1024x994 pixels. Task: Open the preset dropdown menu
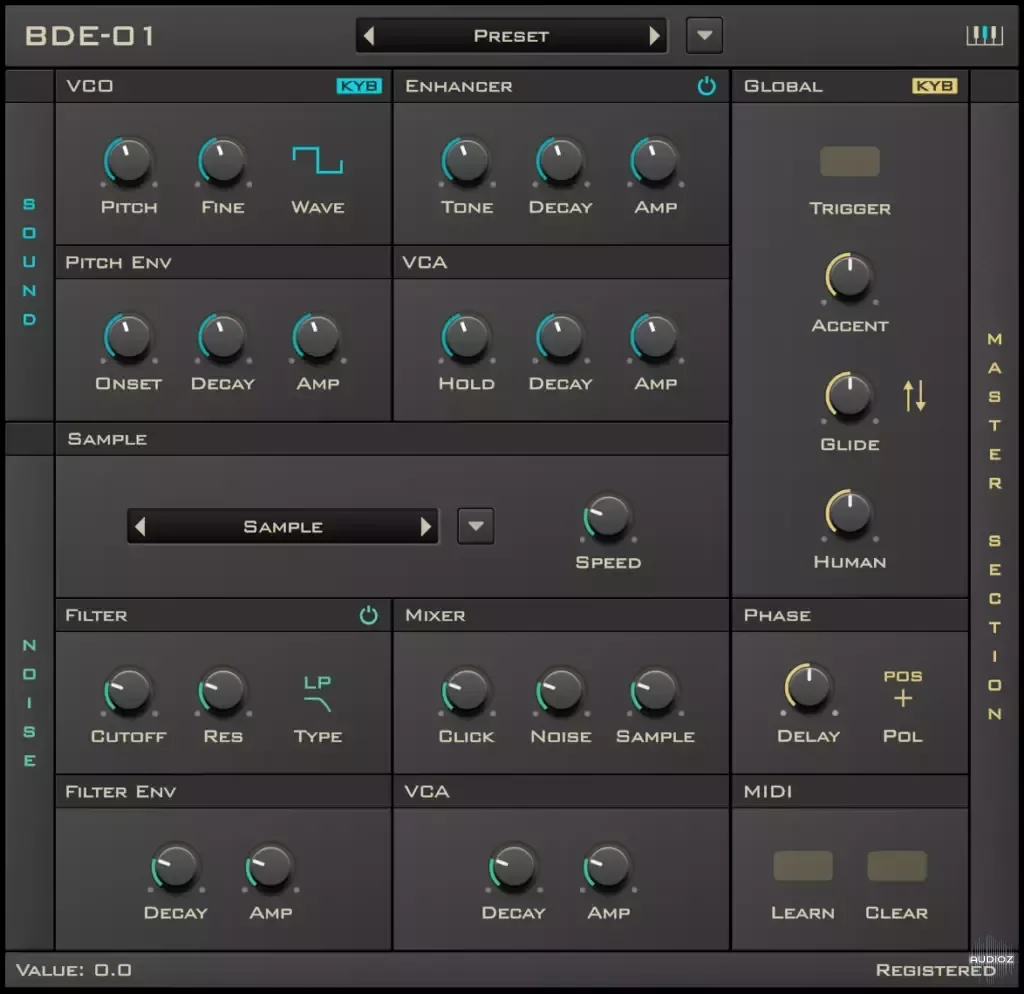(704, 35)
